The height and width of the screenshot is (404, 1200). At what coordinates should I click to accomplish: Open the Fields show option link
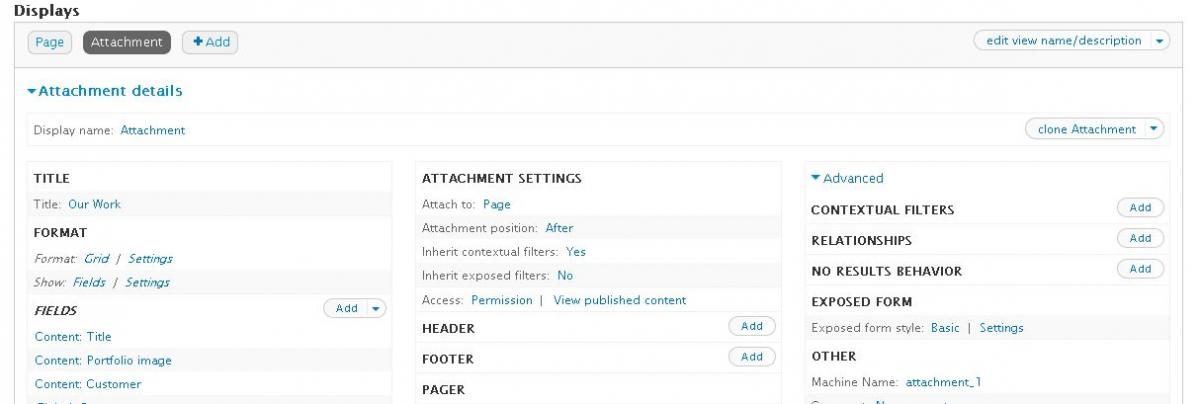tap(89, 282)
